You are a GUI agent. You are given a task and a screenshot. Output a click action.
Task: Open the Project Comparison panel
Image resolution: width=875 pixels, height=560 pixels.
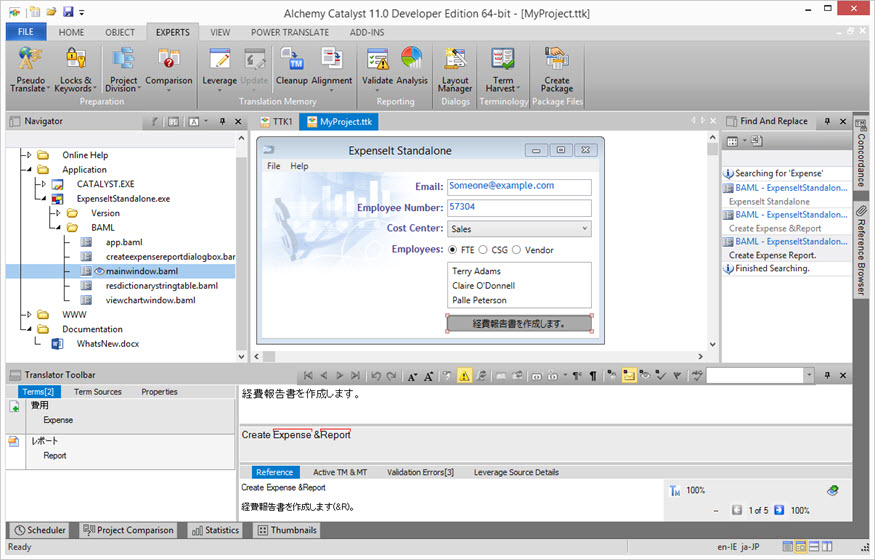point(128,530)
